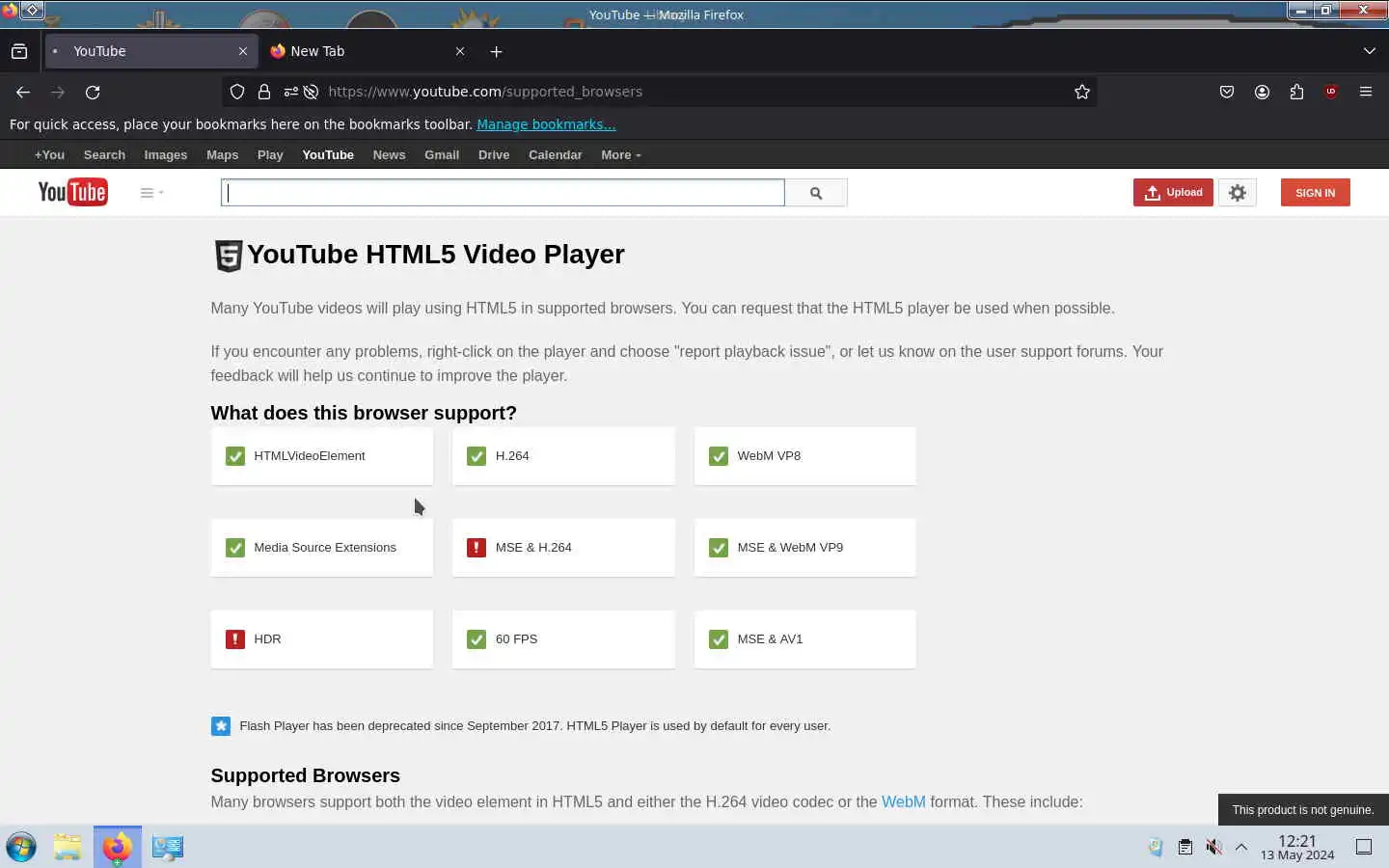1389x868 pixels.
Task: Click the address bar URL
Action: pyautogui.click(x=485, y=92)
